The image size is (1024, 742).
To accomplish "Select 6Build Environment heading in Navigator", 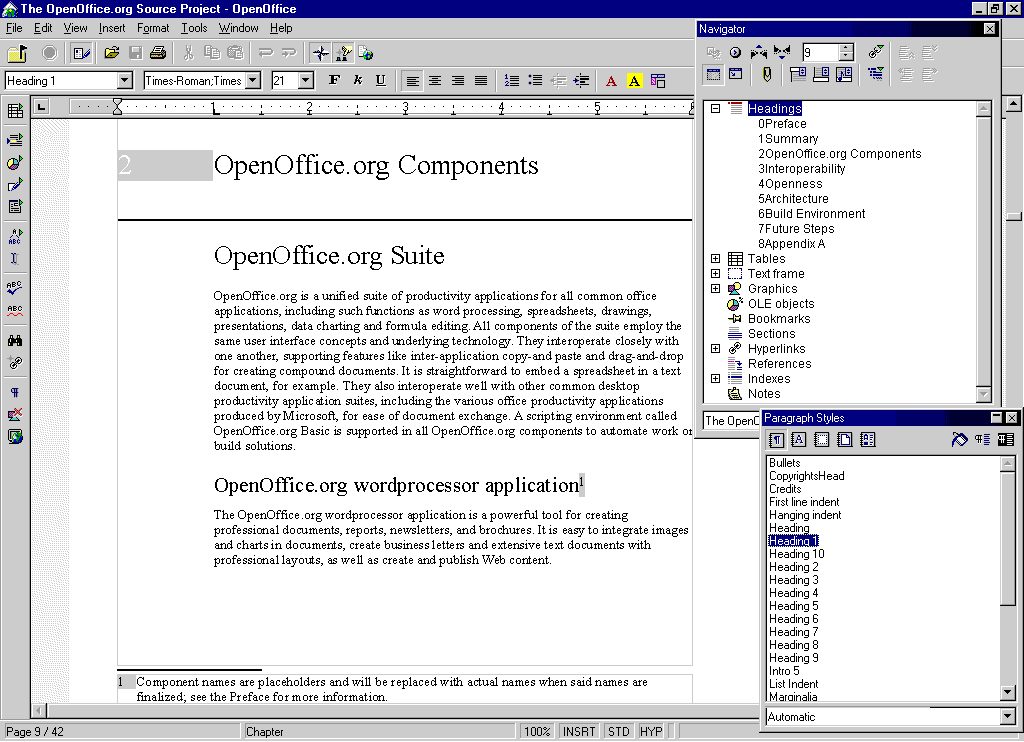I will click(811, 214).
